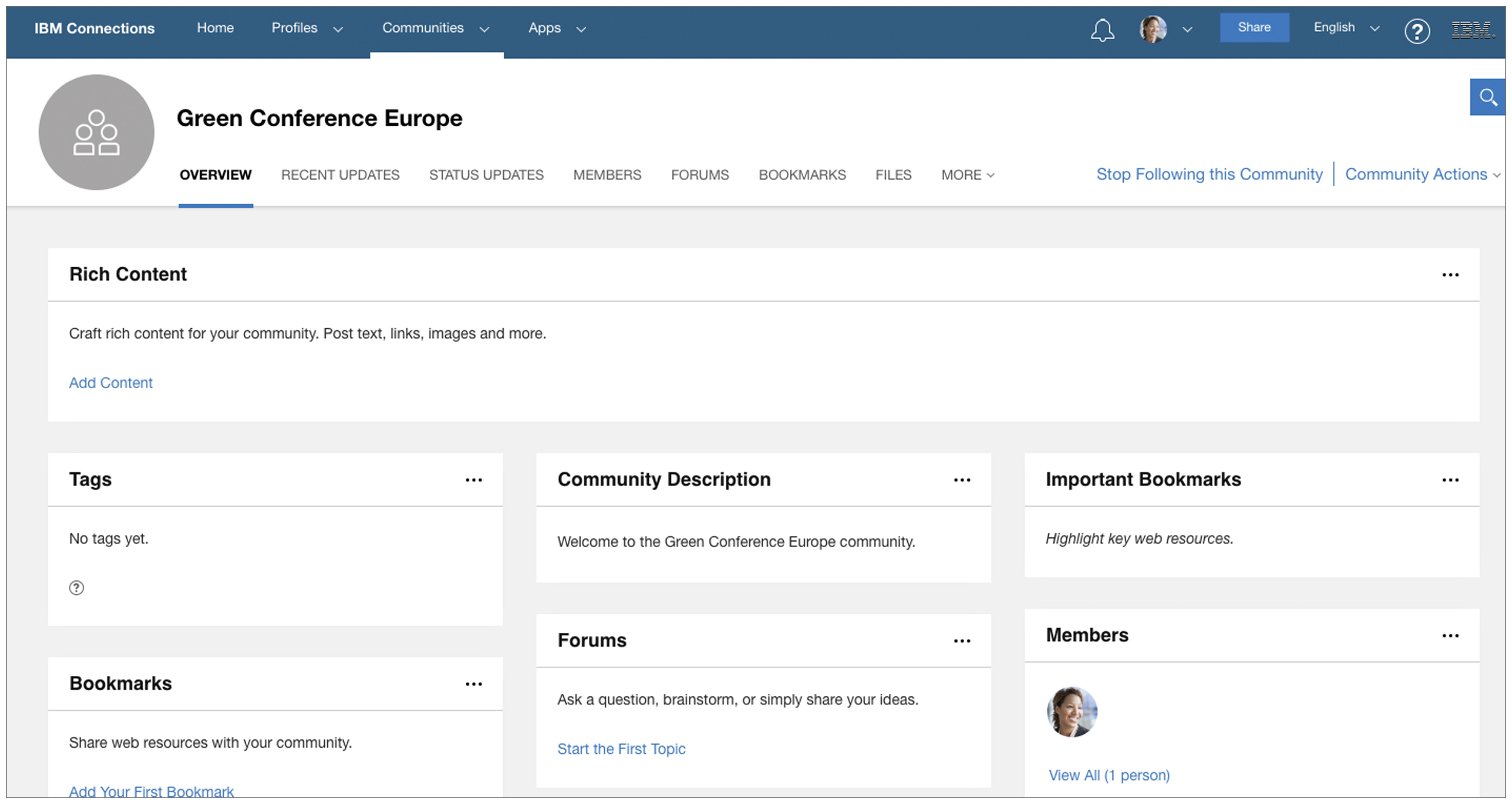Open Tags widget actions ellipsis
This screenshot has width=1512, height=804.
pos(474,480)
